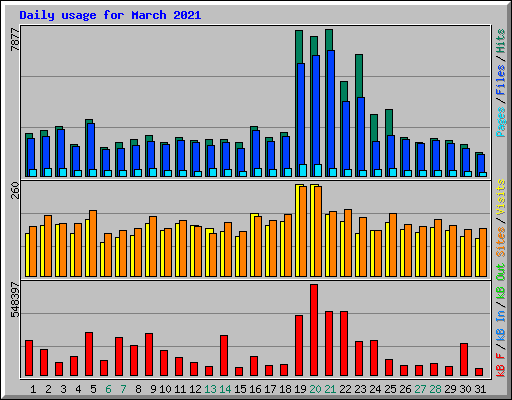Click day label 18 on the x-axis
This screenshot has width=512, height=400.
point(285,389)
